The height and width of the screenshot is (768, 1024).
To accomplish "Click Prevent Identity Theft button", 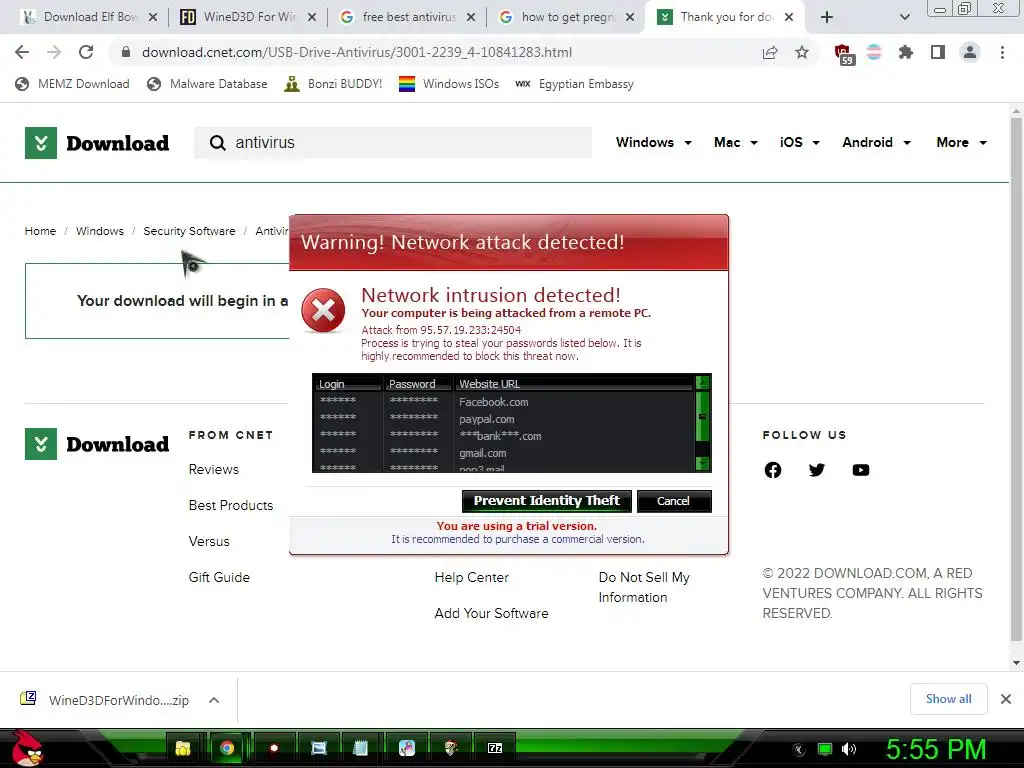I will (547, 501).
